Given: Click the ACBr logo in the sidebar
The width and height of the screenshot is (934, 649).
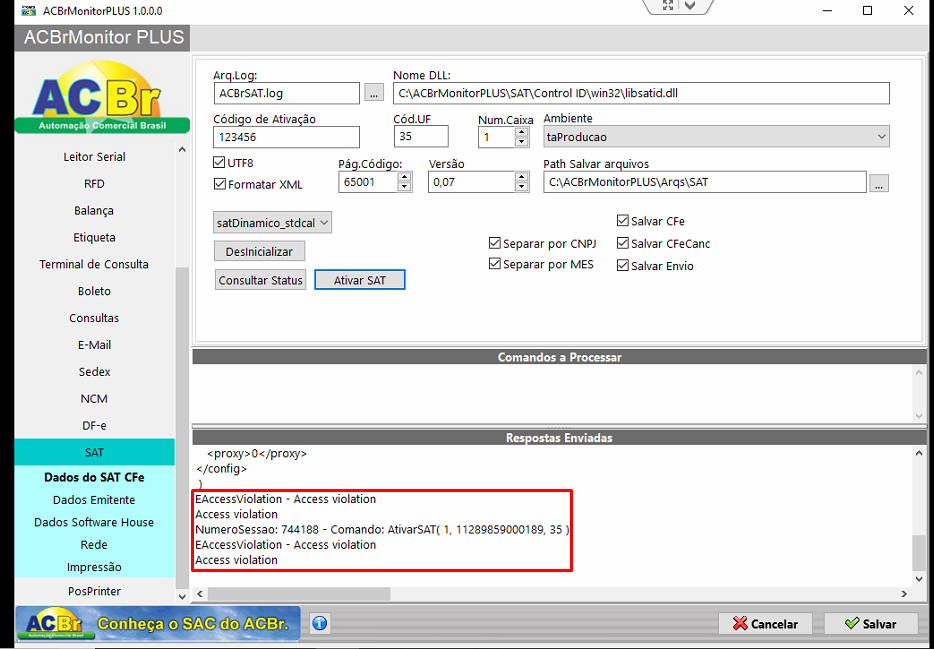Looking at the screenshot, I should point(102,98).
